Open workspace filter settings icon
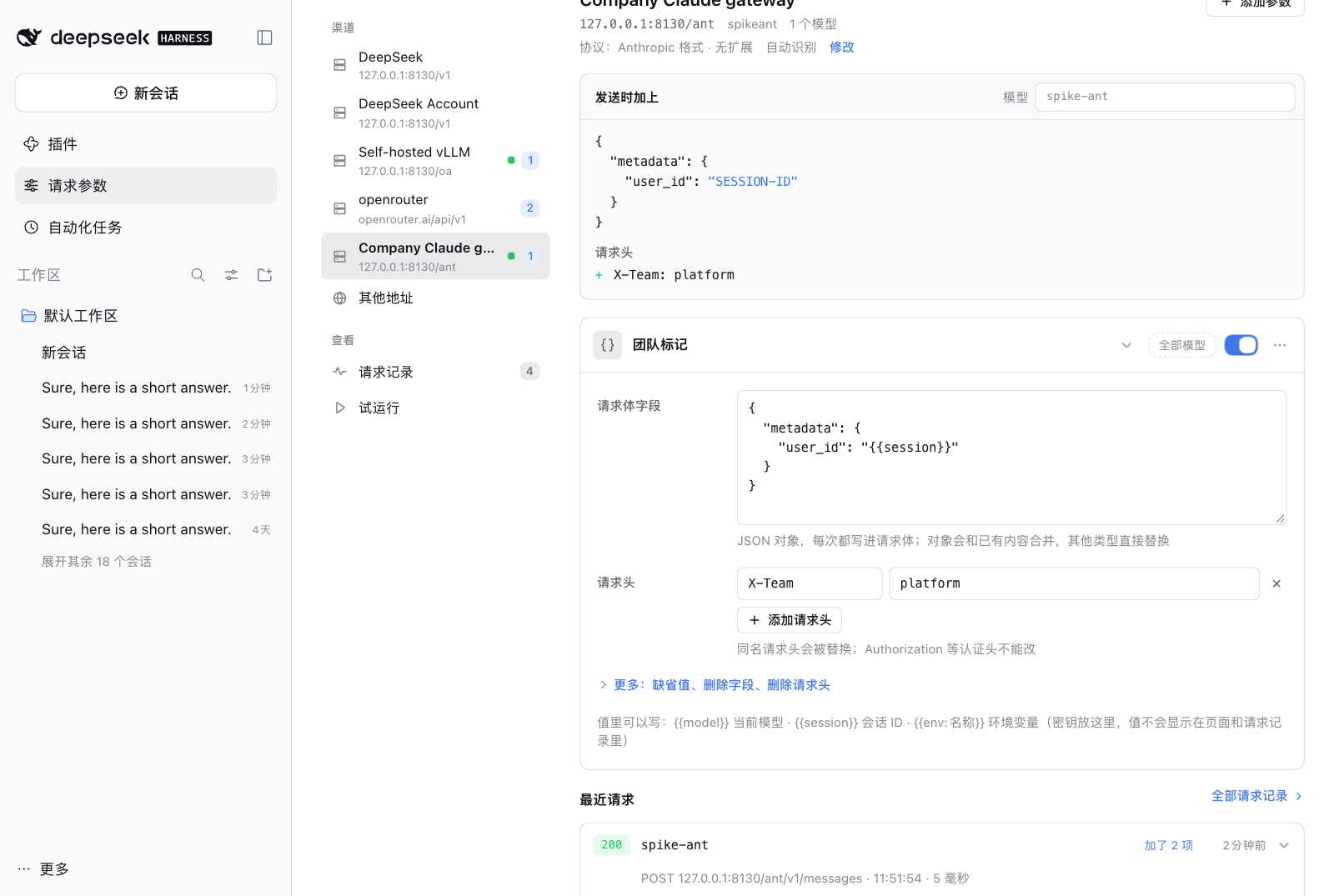Screen dimensions: 1334x896 (231, 275)
